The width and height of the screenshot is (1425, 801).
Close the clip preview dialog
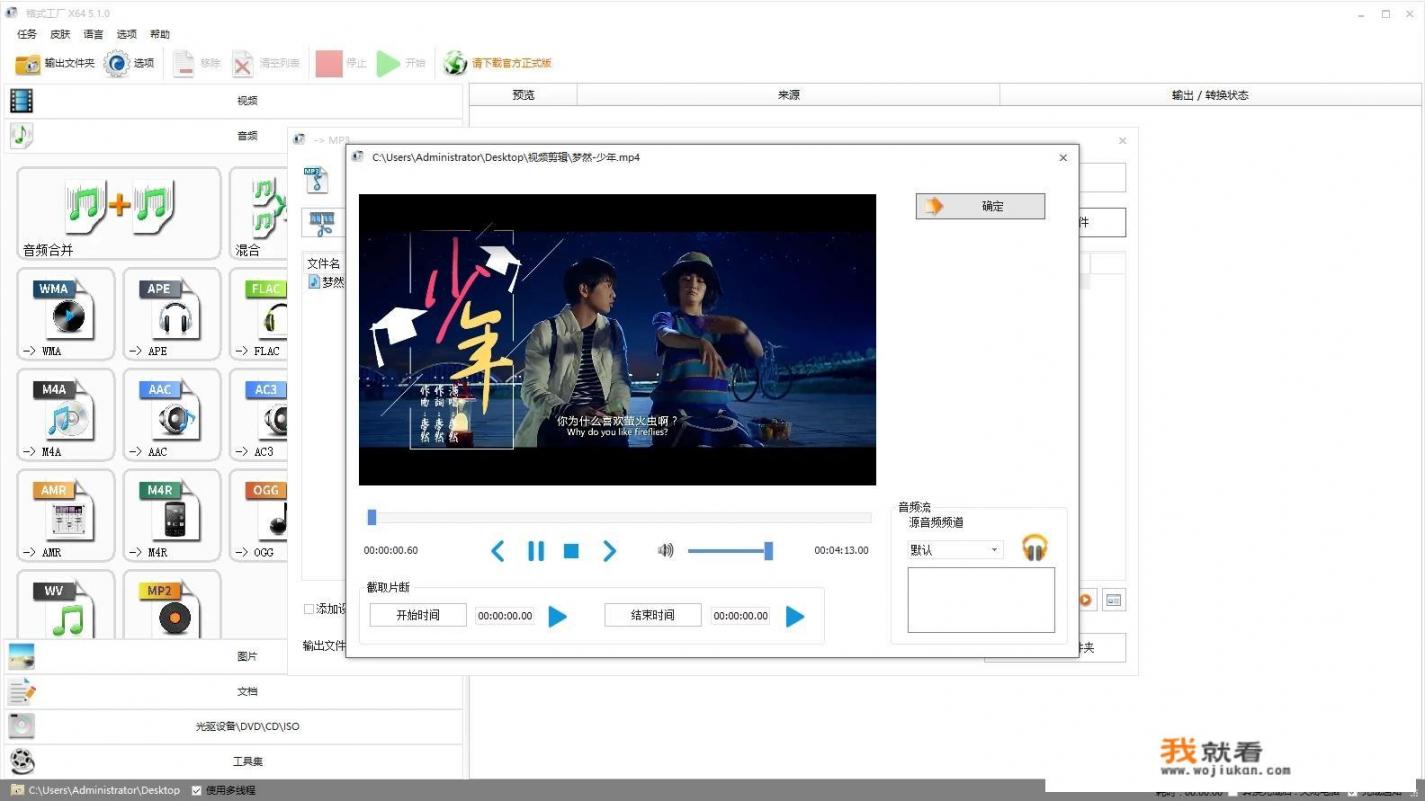(x=1063, y=158)
